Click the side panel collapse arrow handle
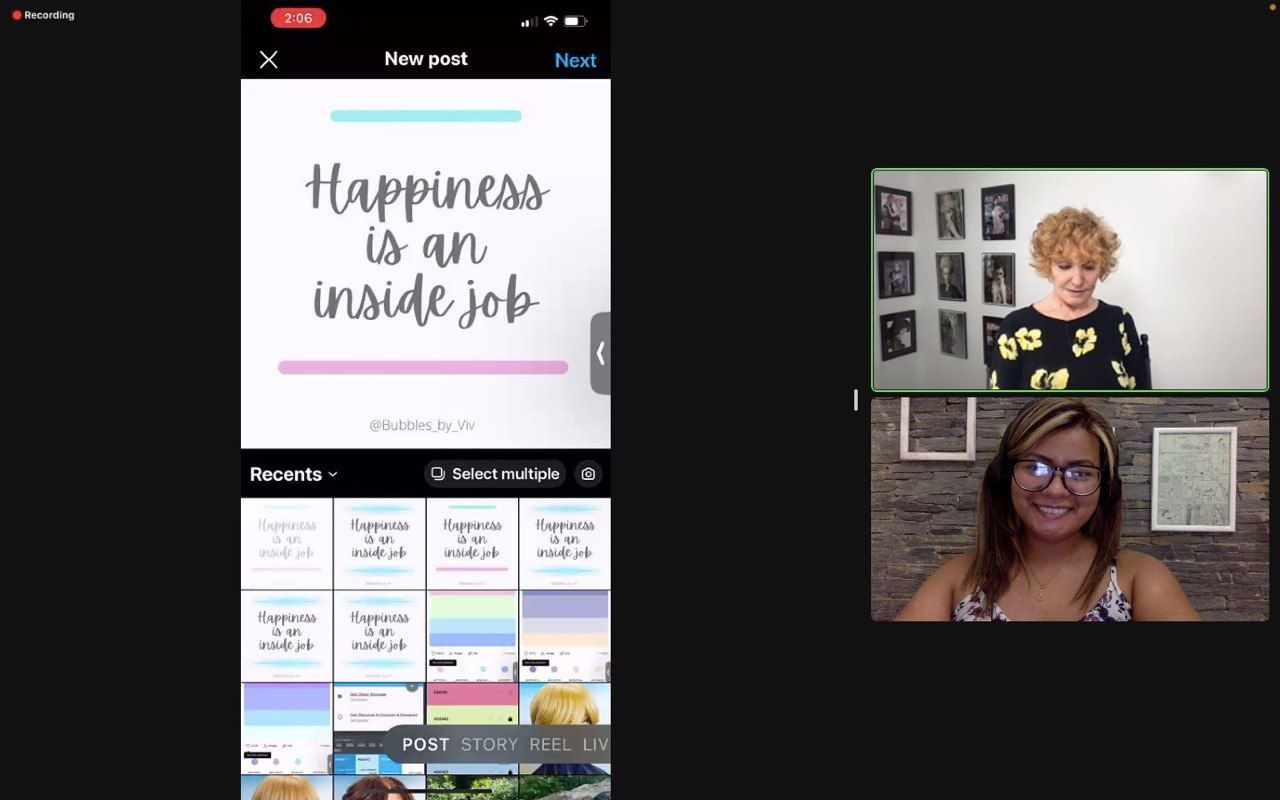The image size is (1280, 800). [x=600, y=353]
